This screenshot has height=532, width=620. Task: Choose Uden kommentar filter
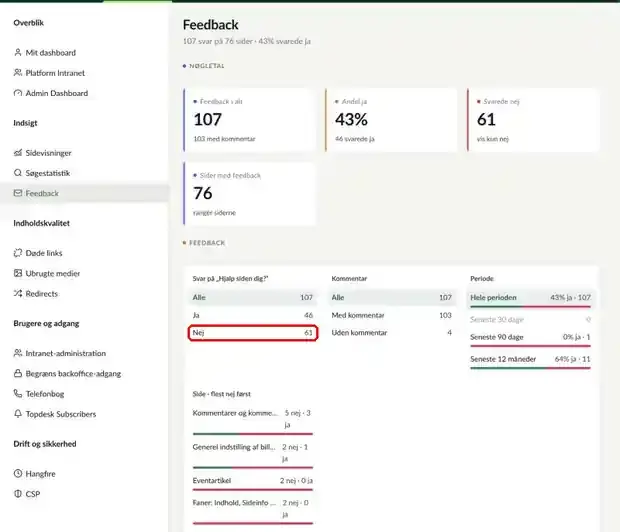click(x=391, y=333)
